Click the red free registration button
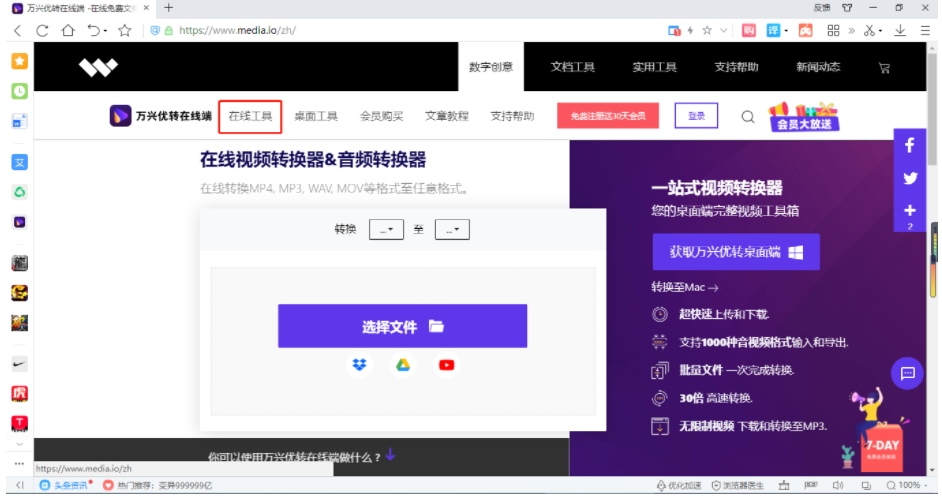942x496 pixels. click(608, 116)
